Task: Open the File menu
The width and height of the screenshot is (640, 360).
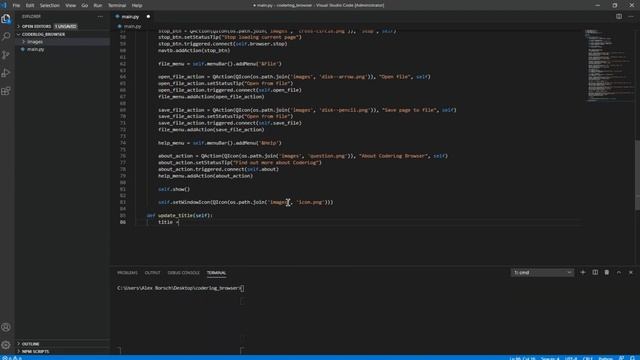Action: coord(16,5)
